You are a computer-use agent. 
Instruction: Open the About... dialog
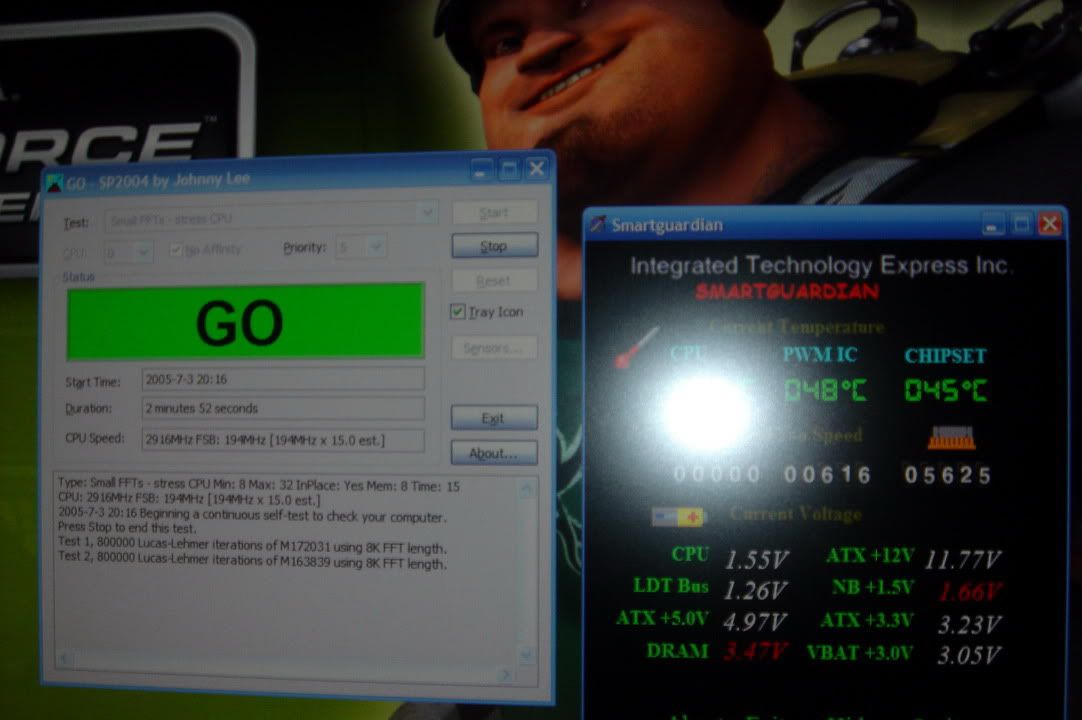pos(493,453)
